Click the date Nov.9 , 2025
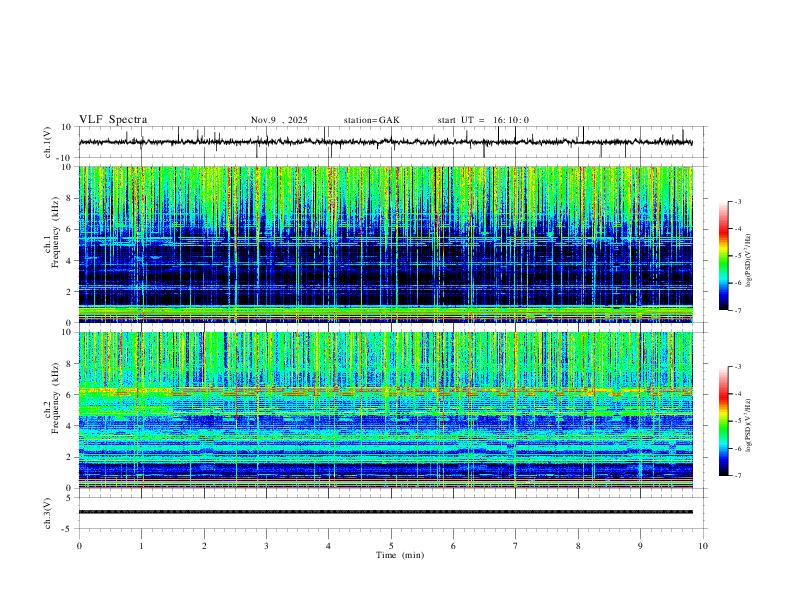The height and width of the screenshot is (612, 792). click(x=279, y=120)
